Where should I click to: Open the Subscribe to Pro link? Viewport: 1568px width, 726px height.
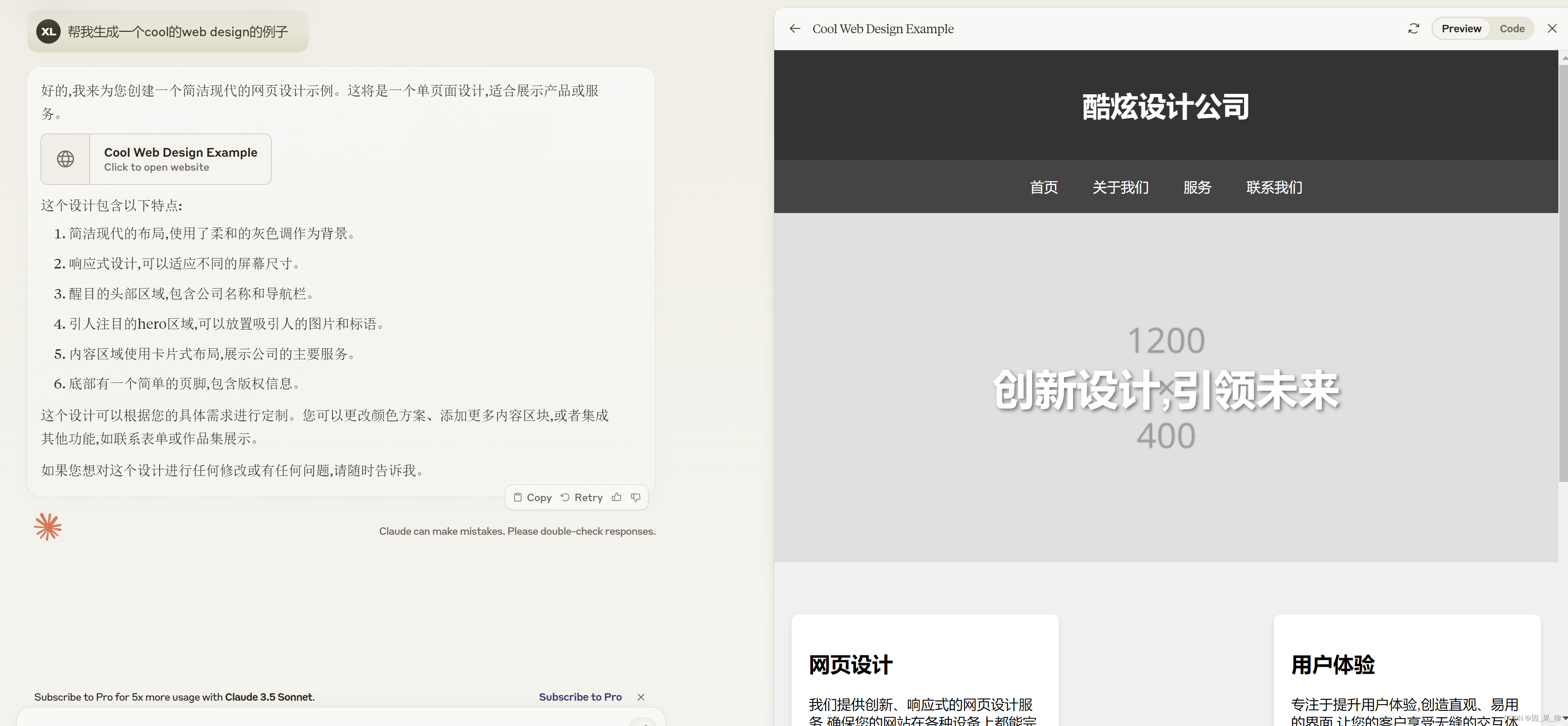(580, 697)
